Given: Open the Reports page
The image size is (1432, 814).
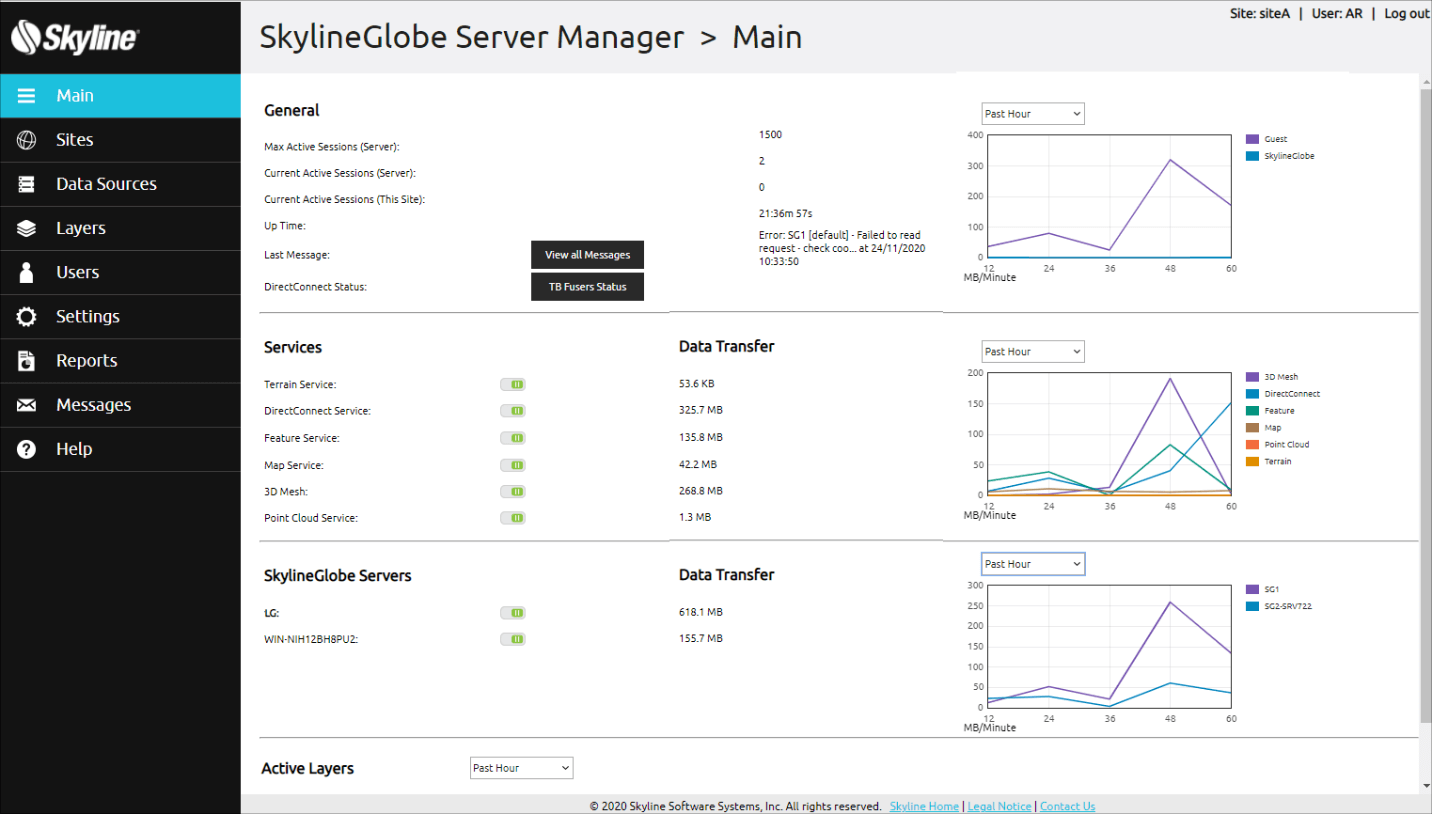Looking at the screenshot, I should [120, 361].
